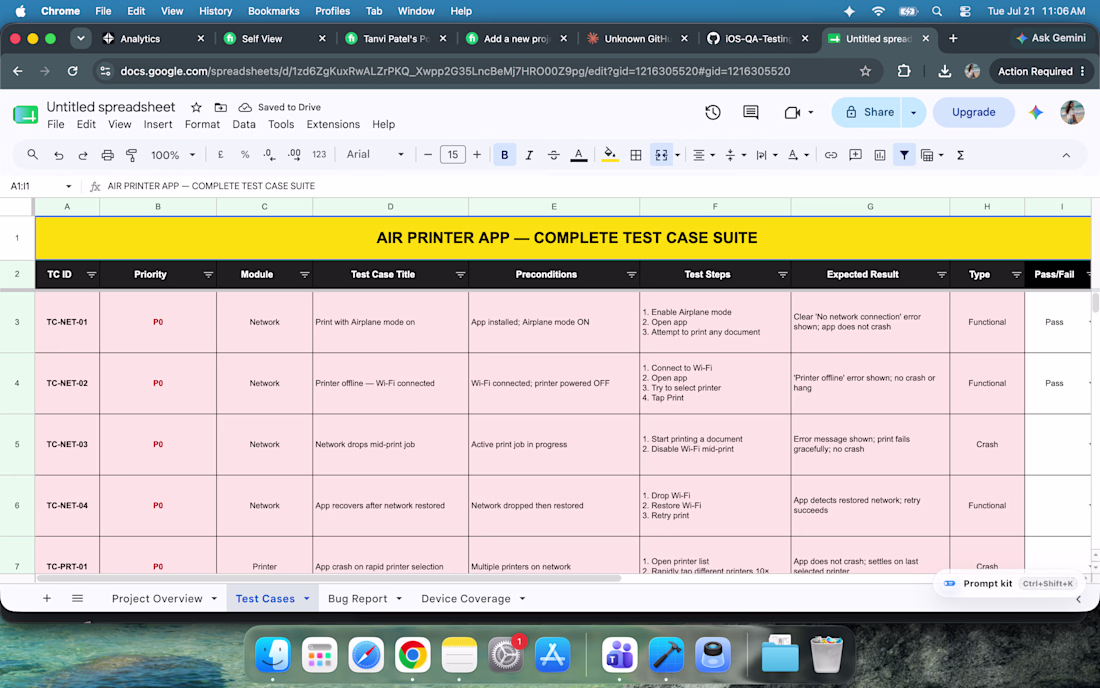Switch to the Bug Report sheet tab
The height and width of the screenshot is (688, 1100).
[x=357, y=598]
